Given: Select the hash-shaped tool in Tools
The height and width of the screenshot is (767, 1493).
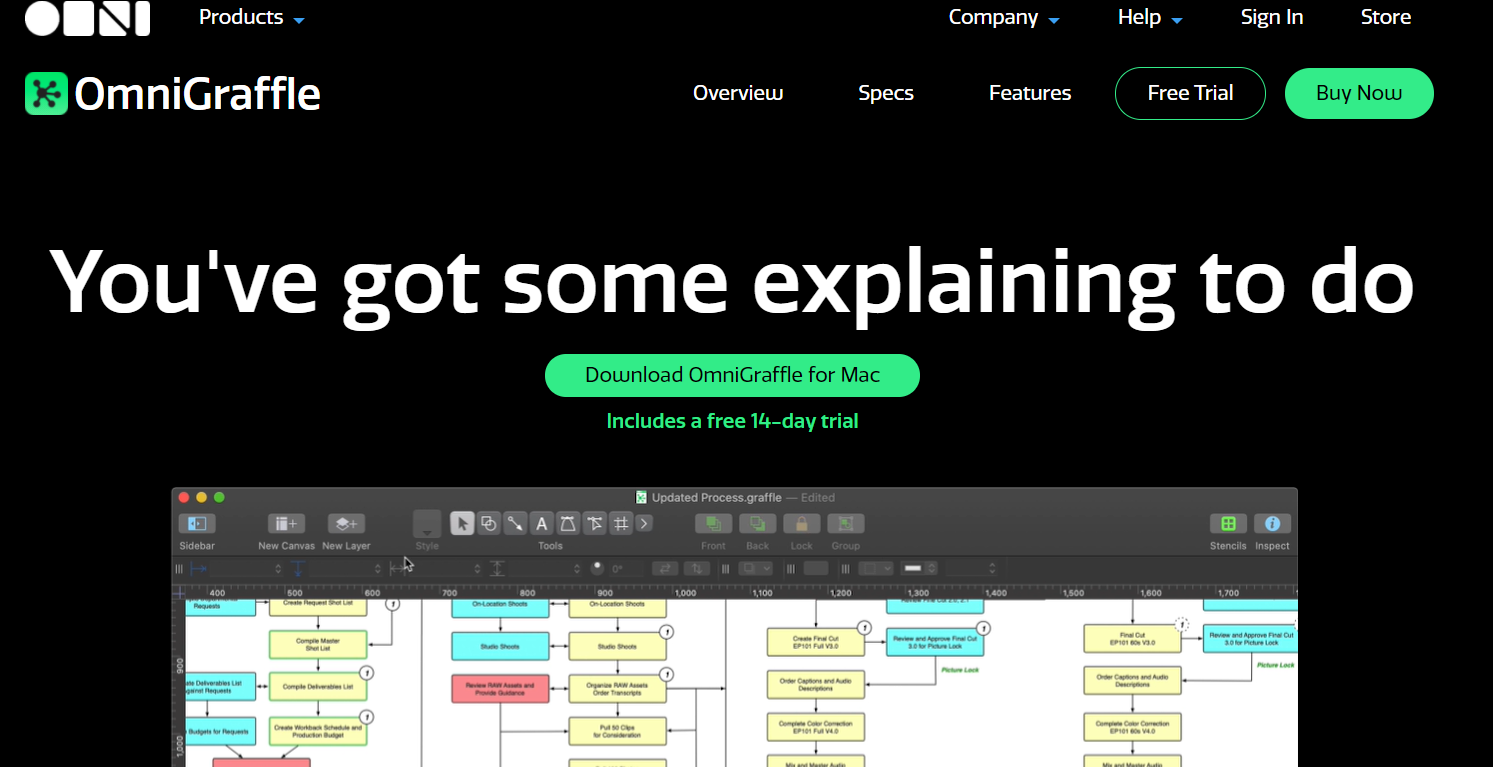Looking at the screenshot, I should [x=621, y=523].
